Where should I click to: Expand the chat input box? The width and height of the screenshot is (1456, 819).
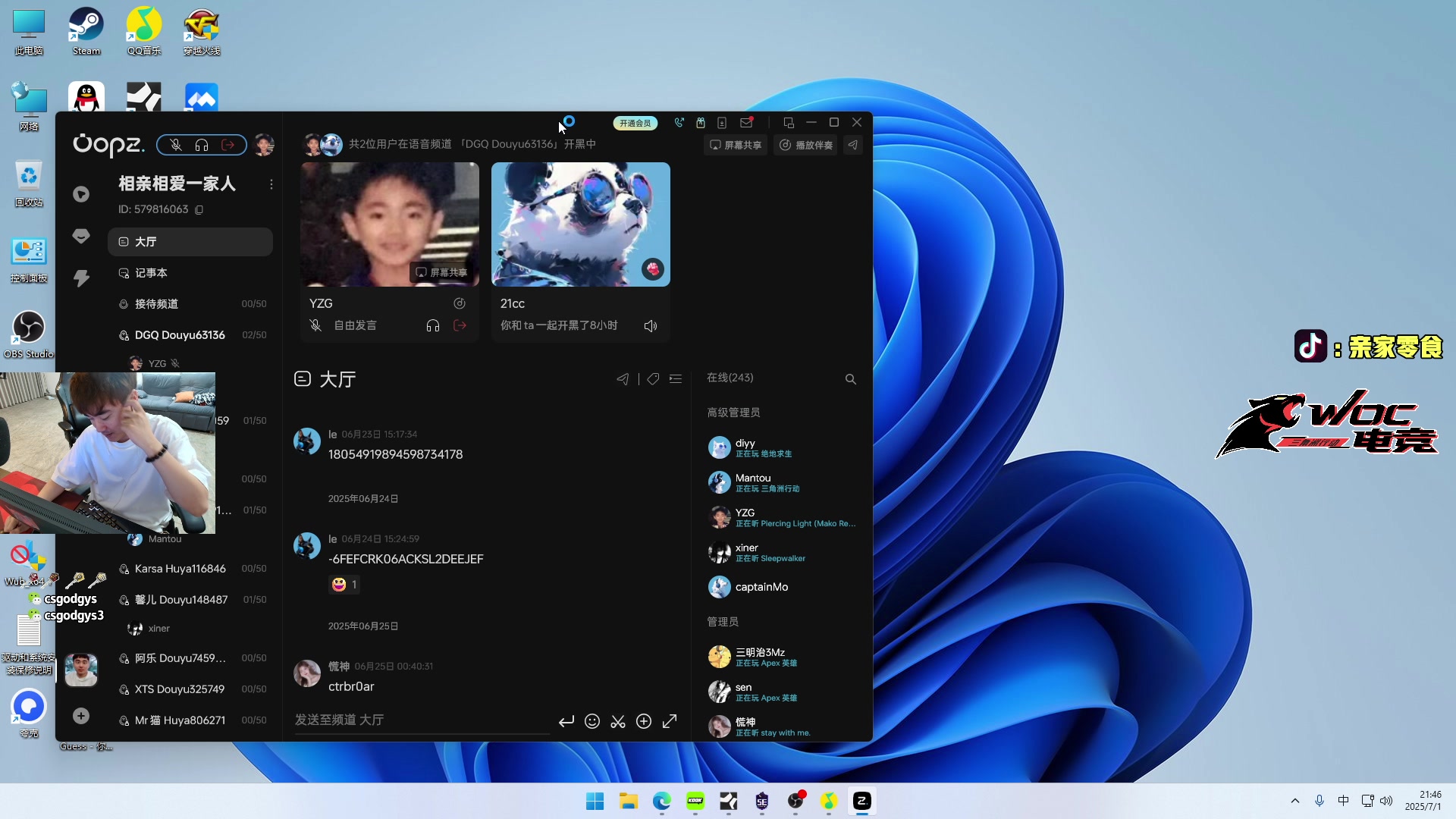pos(670,721)
